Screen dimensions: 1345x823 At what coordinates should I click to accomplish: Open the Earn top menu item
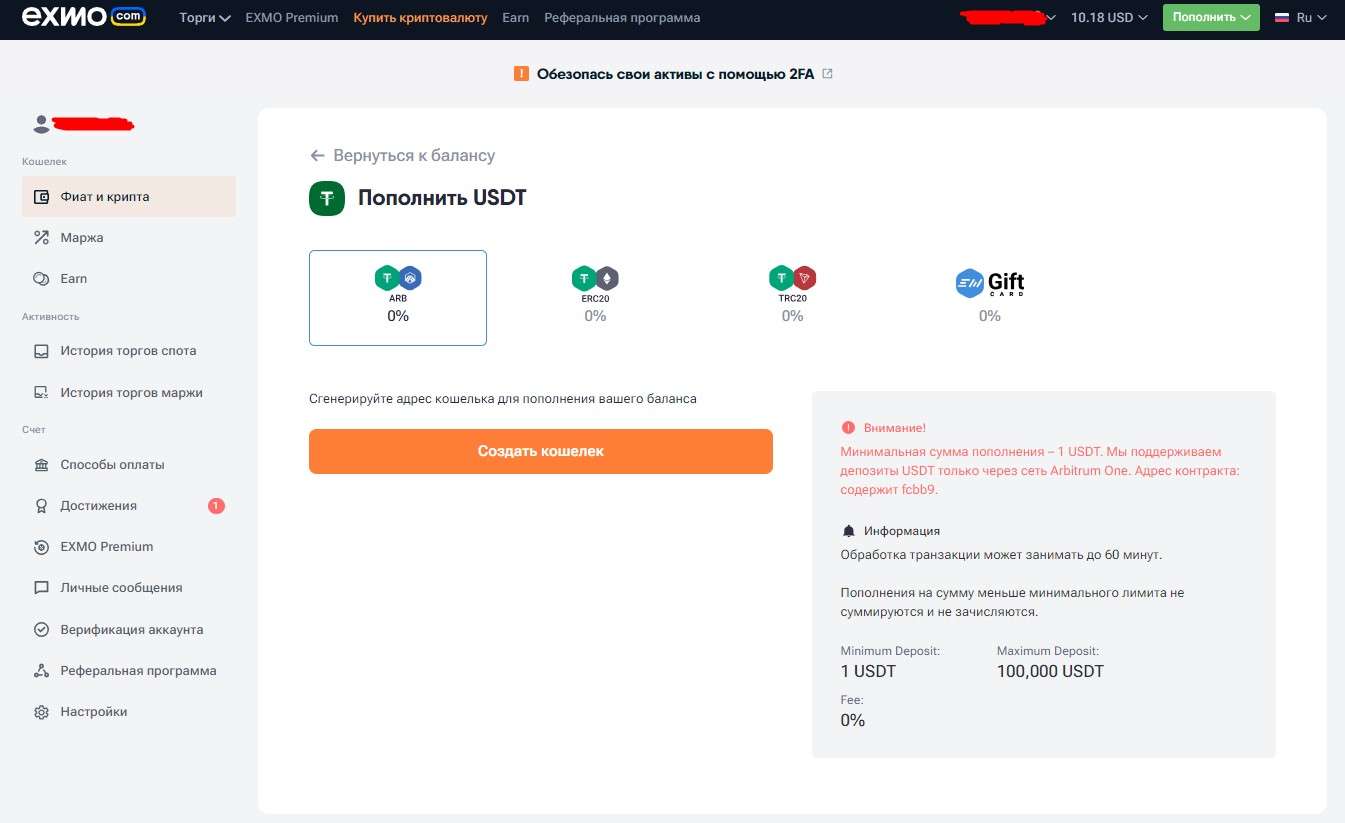(x=516, y=18)
